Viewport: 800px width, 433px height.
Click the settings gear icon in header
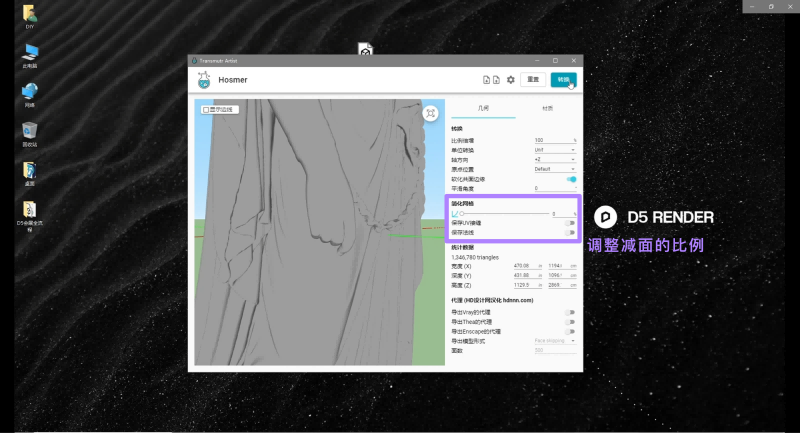tap(511, 79)
